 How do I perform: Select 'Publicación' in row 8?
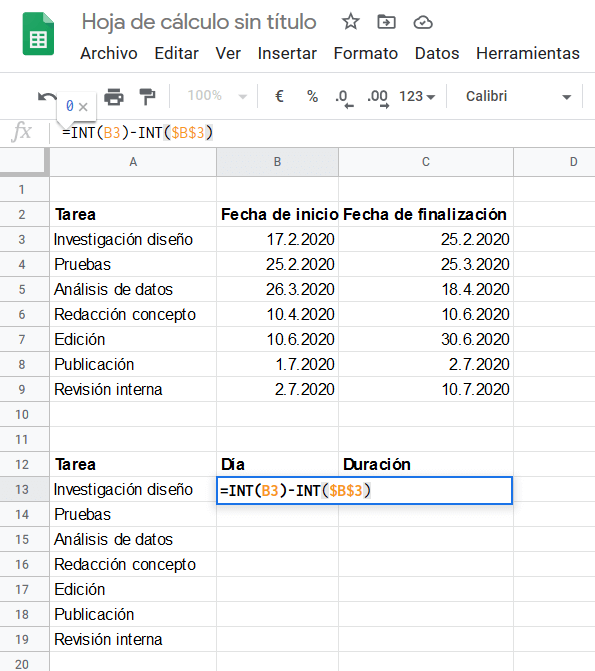pos(133,364)
